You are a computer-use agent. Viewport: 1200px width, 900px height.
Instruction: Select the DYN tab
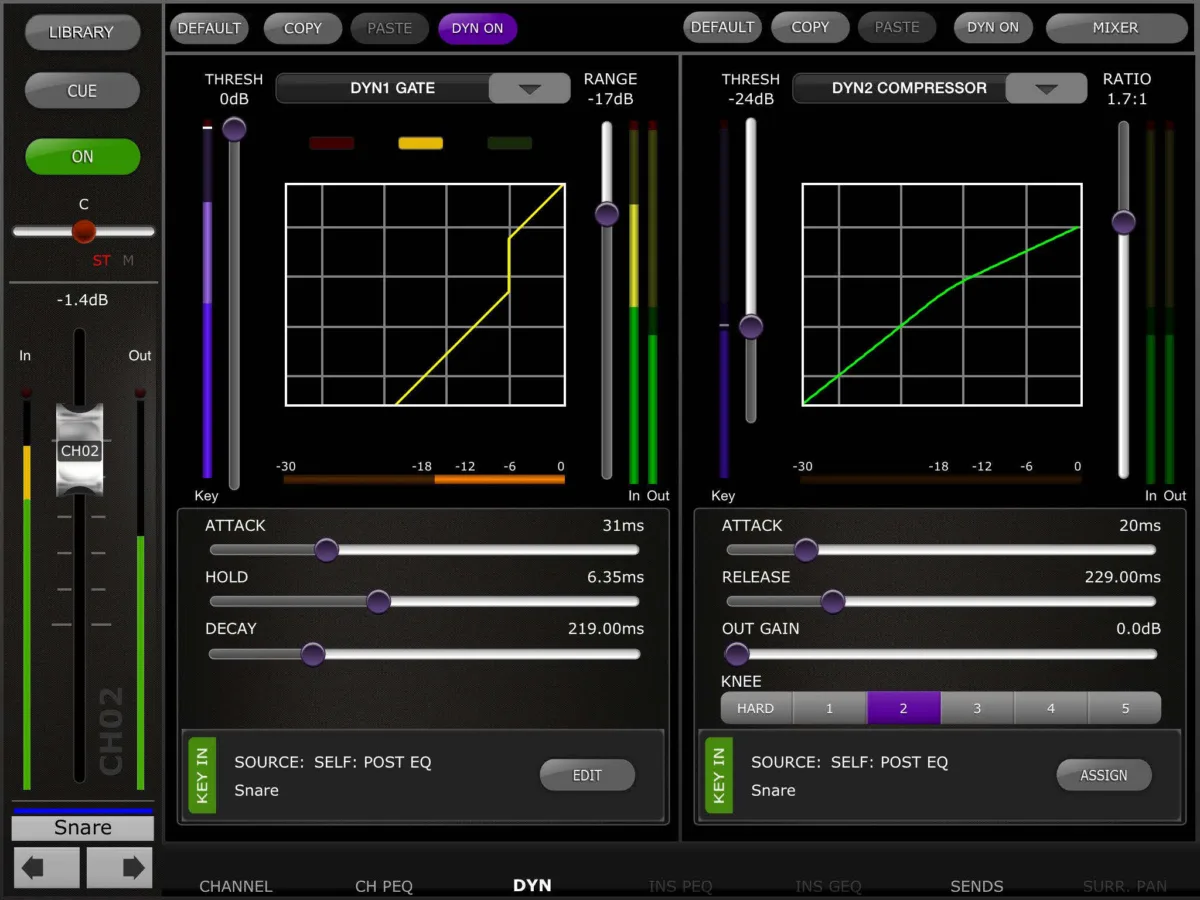point(532,885)
